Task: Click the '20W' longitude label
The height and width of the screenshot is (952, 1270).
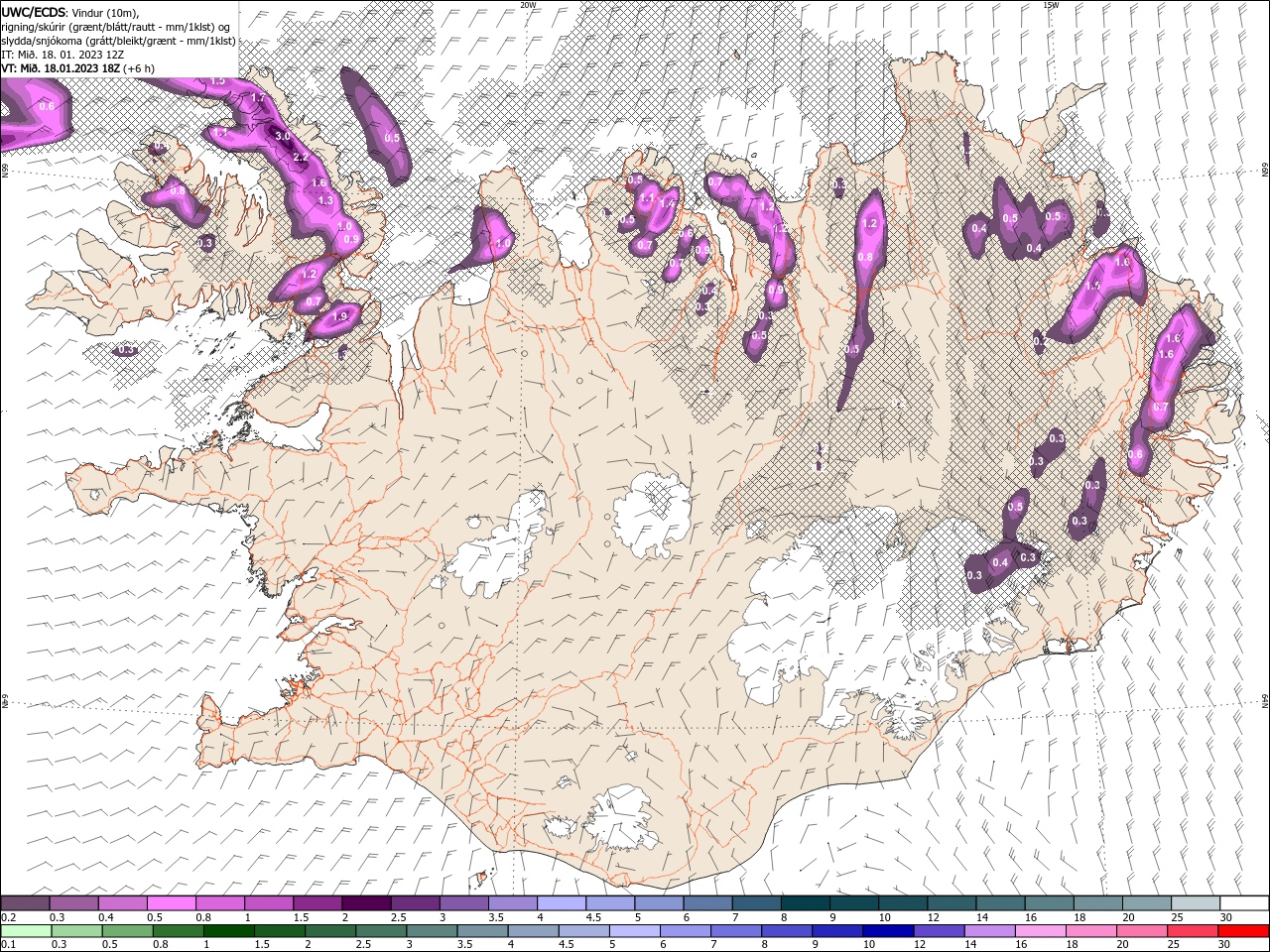Action: (x=528, y=5)
